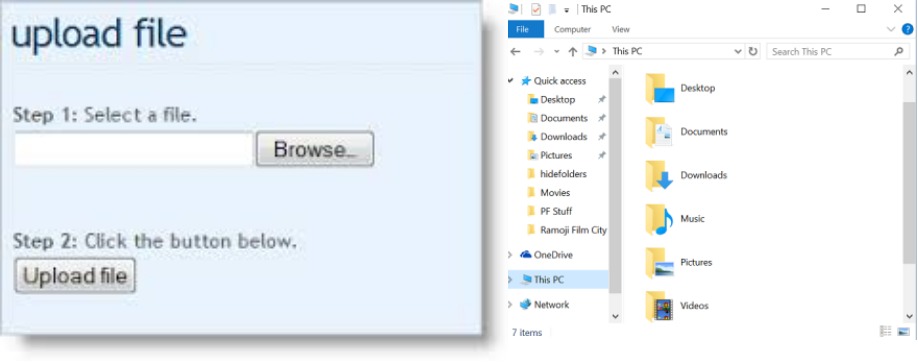Click the pin icon beside Downloads
Screen dimensions: 918x362
click(601, 136)
